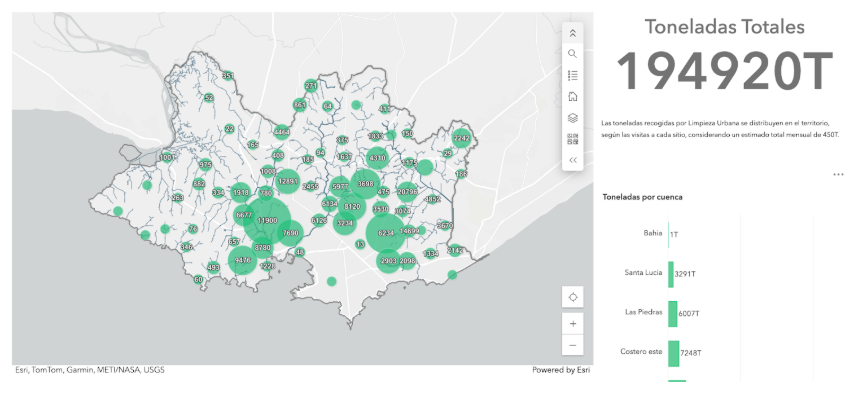Image resolution: width=858 pixels, height=398 pixels.
Task: Select the 6128 cluster marker
Action: click(x=319, y=221)
